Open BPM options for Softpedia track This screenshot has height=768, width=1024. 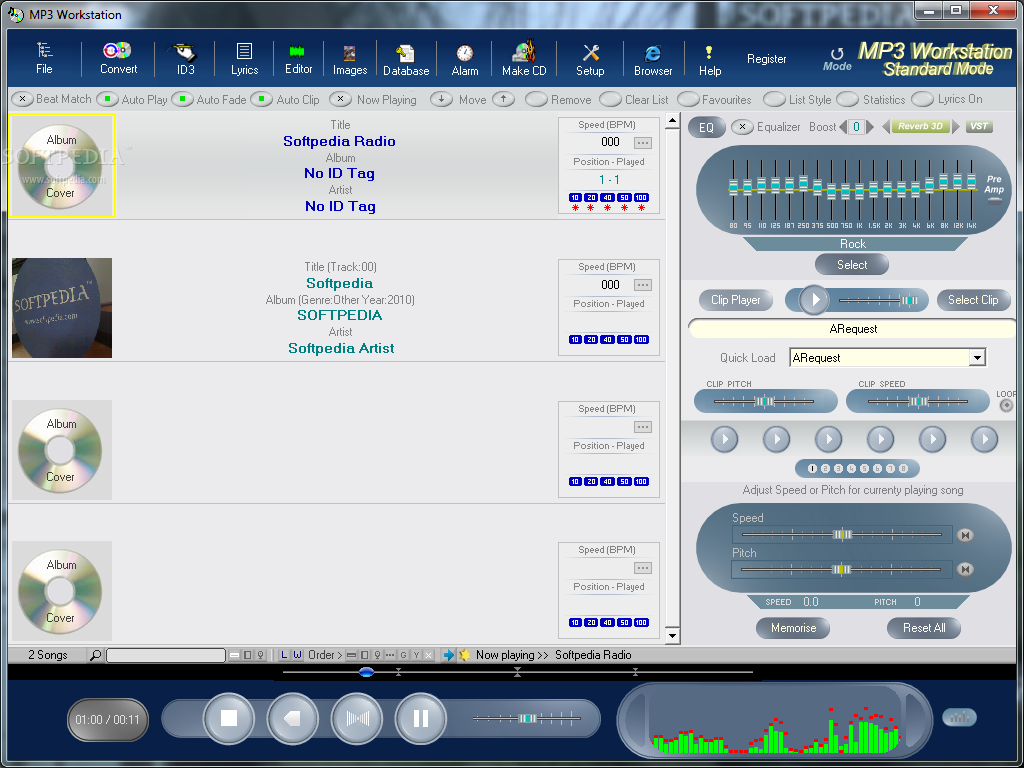(x=643, y=285)
